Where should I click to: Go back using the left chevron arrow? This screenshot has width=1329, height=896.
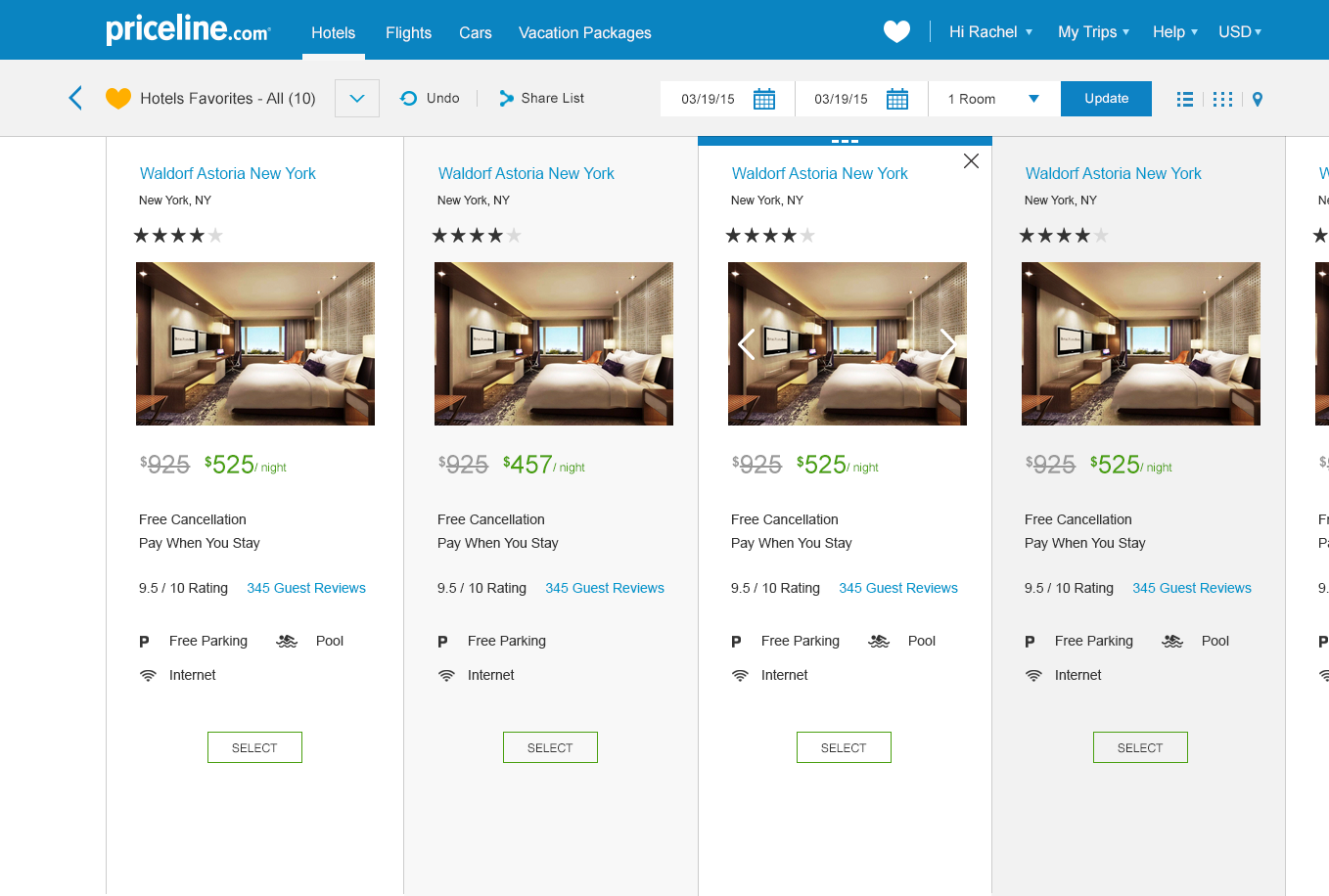75,98
